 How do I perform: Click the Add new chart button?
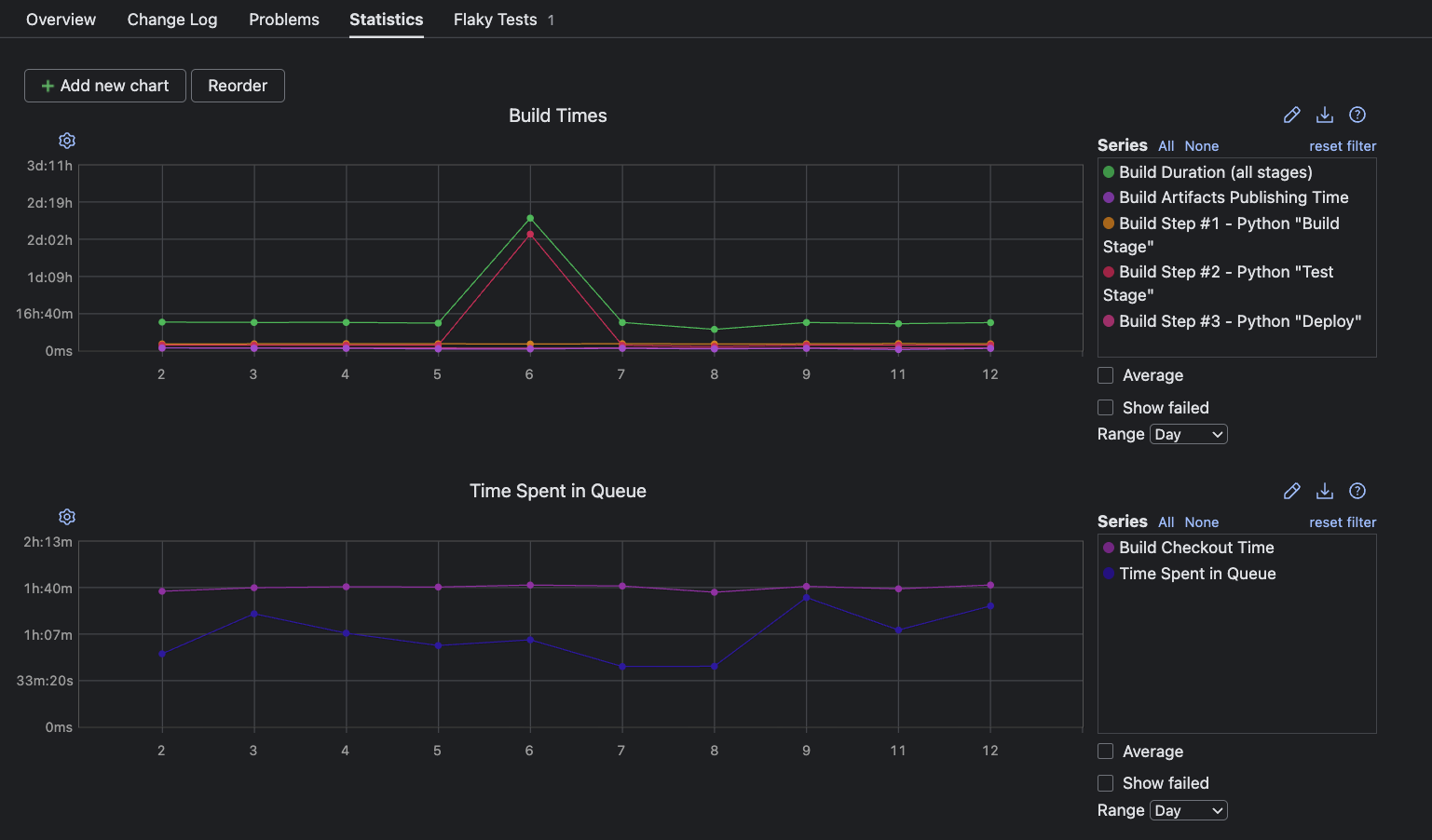105,86
